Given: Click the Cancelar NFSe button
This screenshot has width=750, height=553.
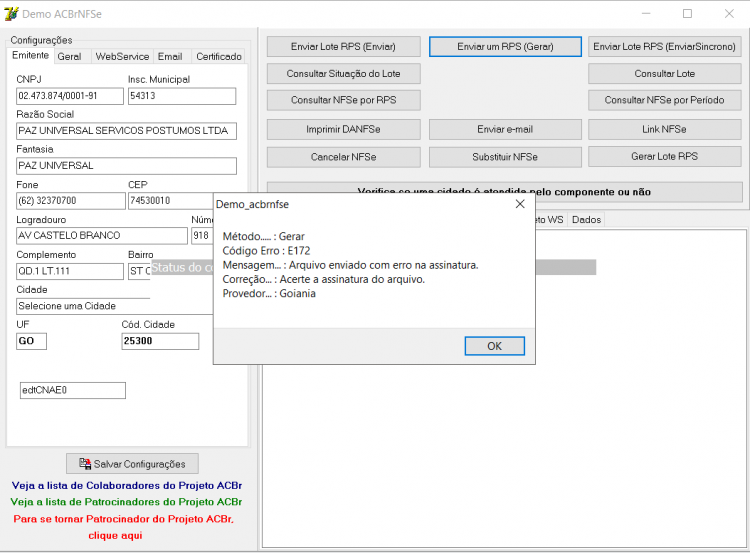Looking at the screenshot, I should click(343, 157).
